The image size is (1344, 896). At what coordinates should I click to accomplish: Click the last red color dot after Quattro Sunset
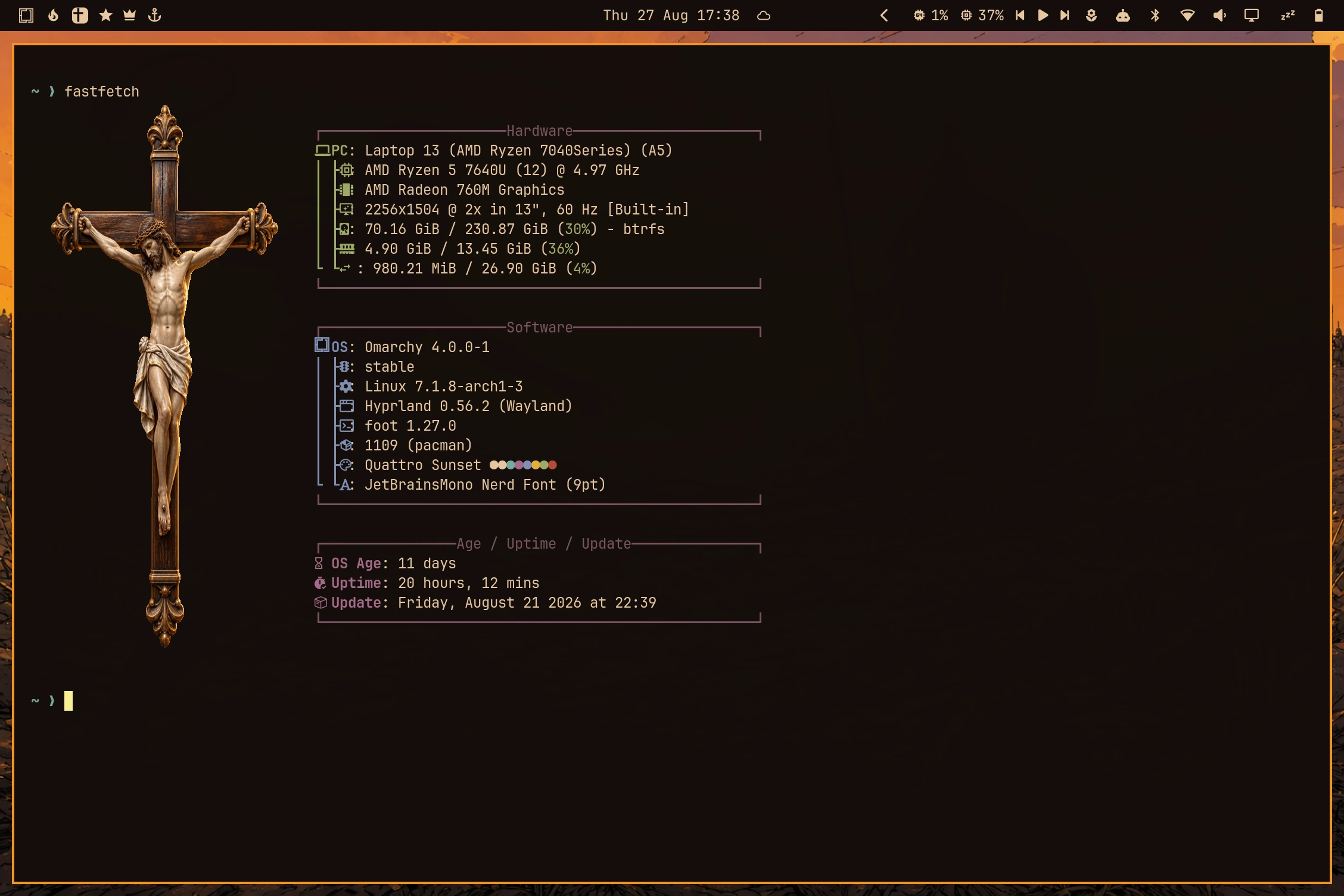point(552,465)
